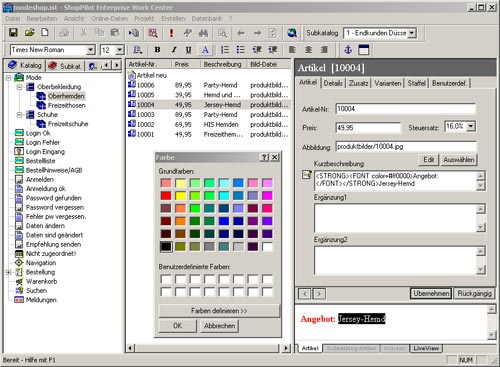Open the font size dropdown showing 12

(120, 50)
